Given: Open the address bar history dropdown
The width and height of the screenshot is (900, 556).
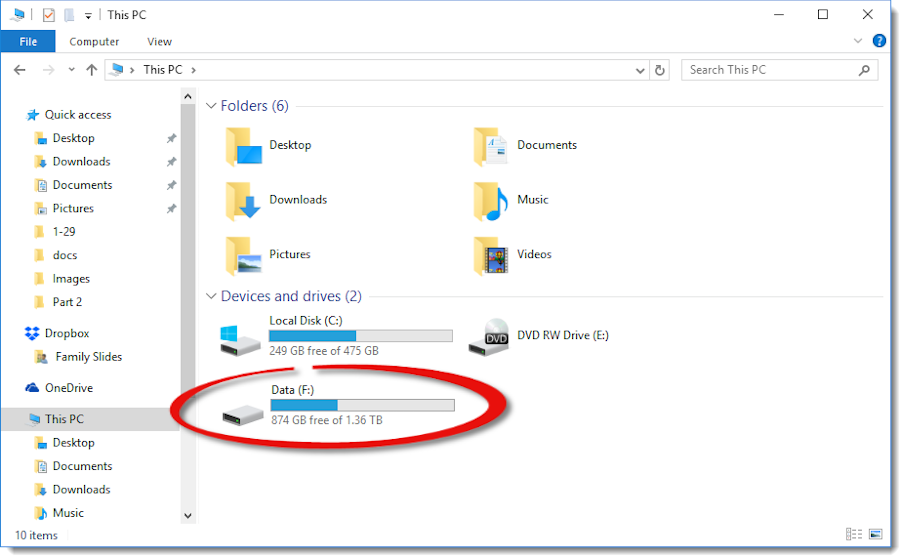Looking at the screenshot, I should tap(640, 70).
